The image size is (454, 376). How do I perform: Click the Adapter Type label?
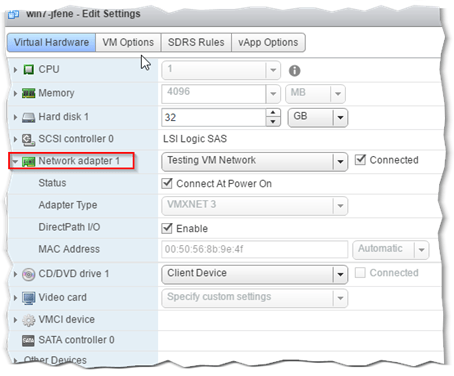point(68,205)
